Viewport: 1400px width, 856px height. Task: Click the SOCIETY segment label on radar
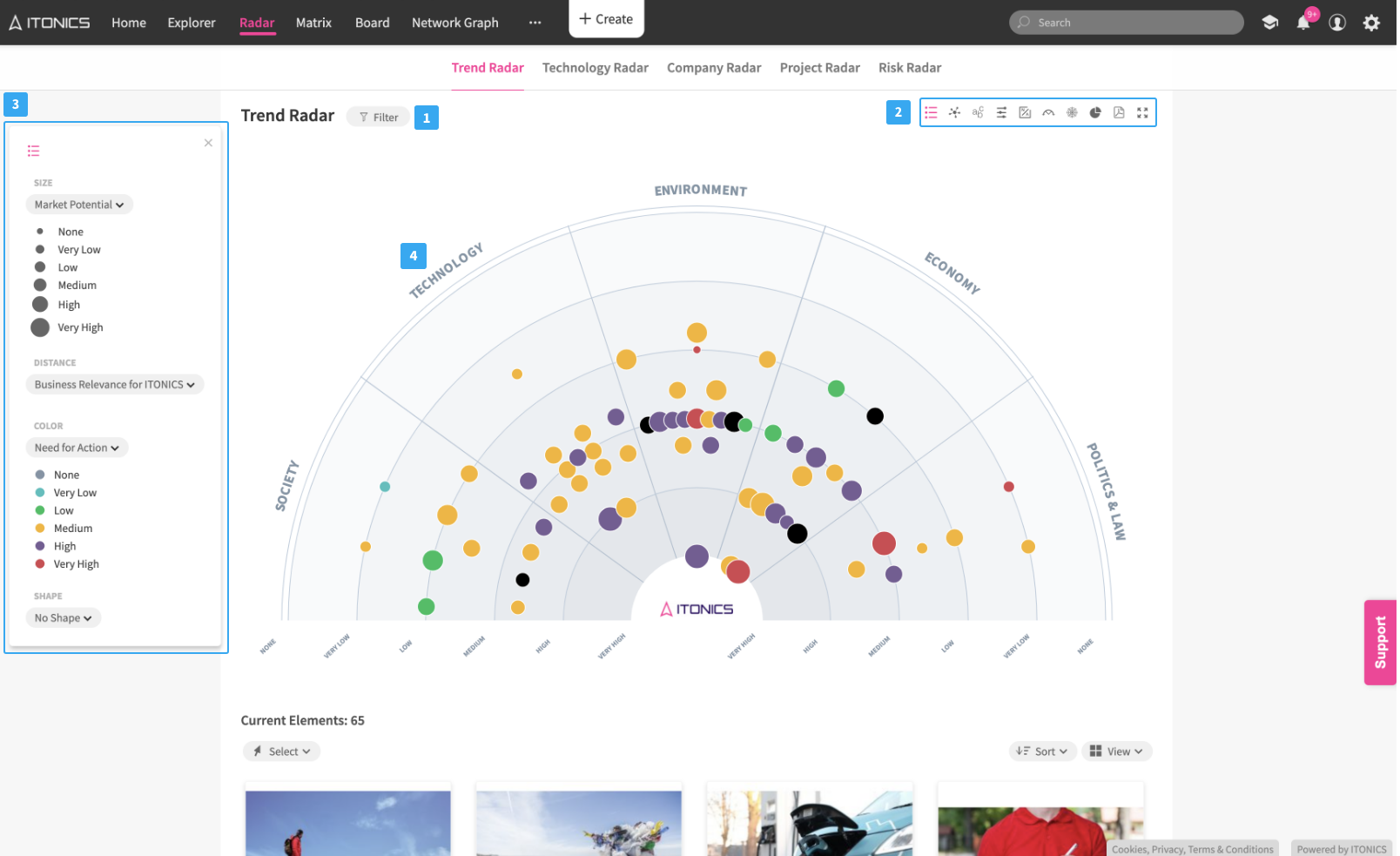coord(287,485)
